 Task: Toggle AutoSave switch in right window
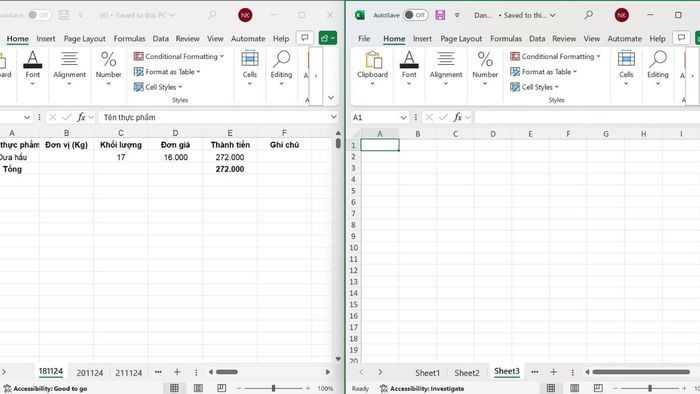coord(416,15)
